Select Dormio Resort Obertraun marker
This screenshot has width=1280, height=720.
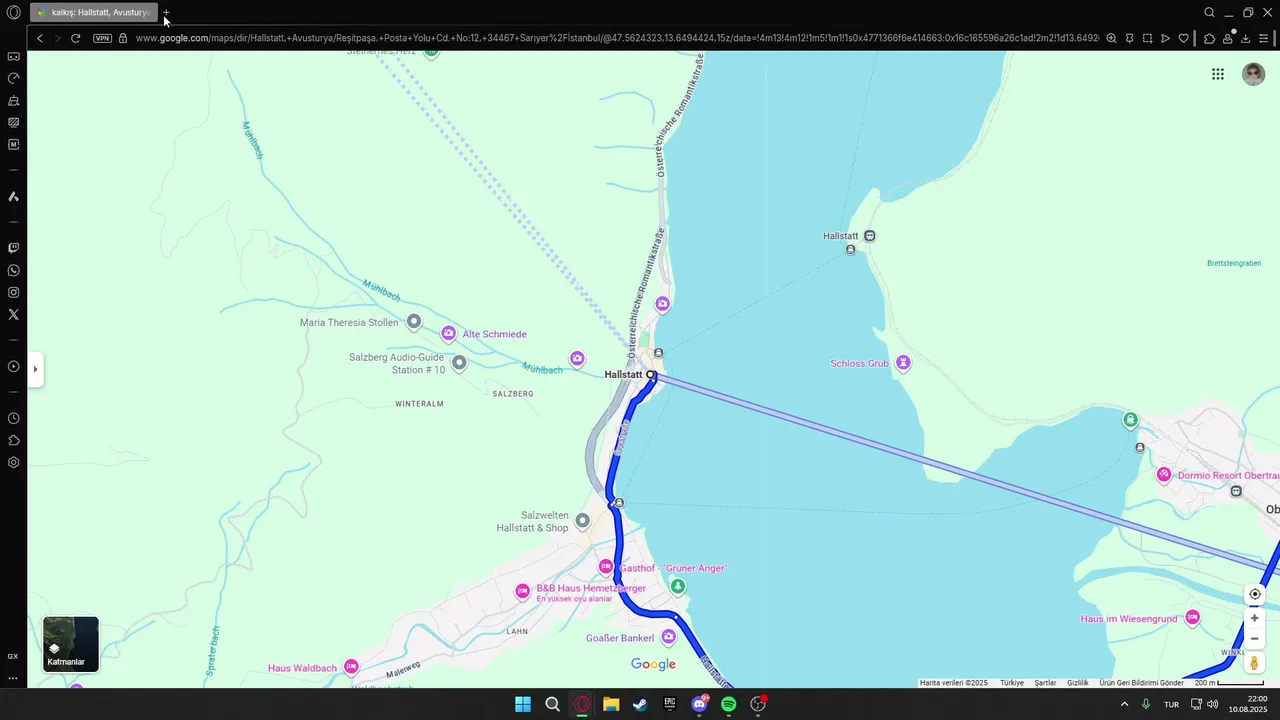click(1164, 475)
